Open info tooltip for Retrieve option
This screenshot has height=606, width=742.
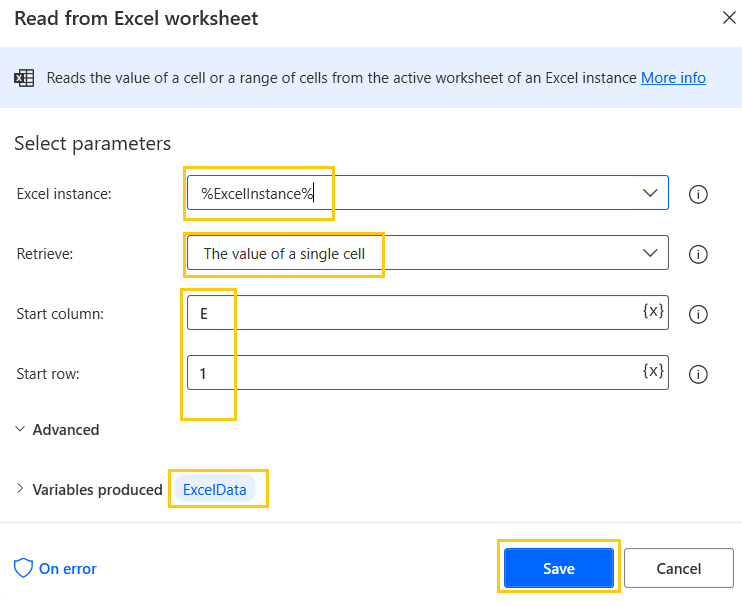point(698,254)
